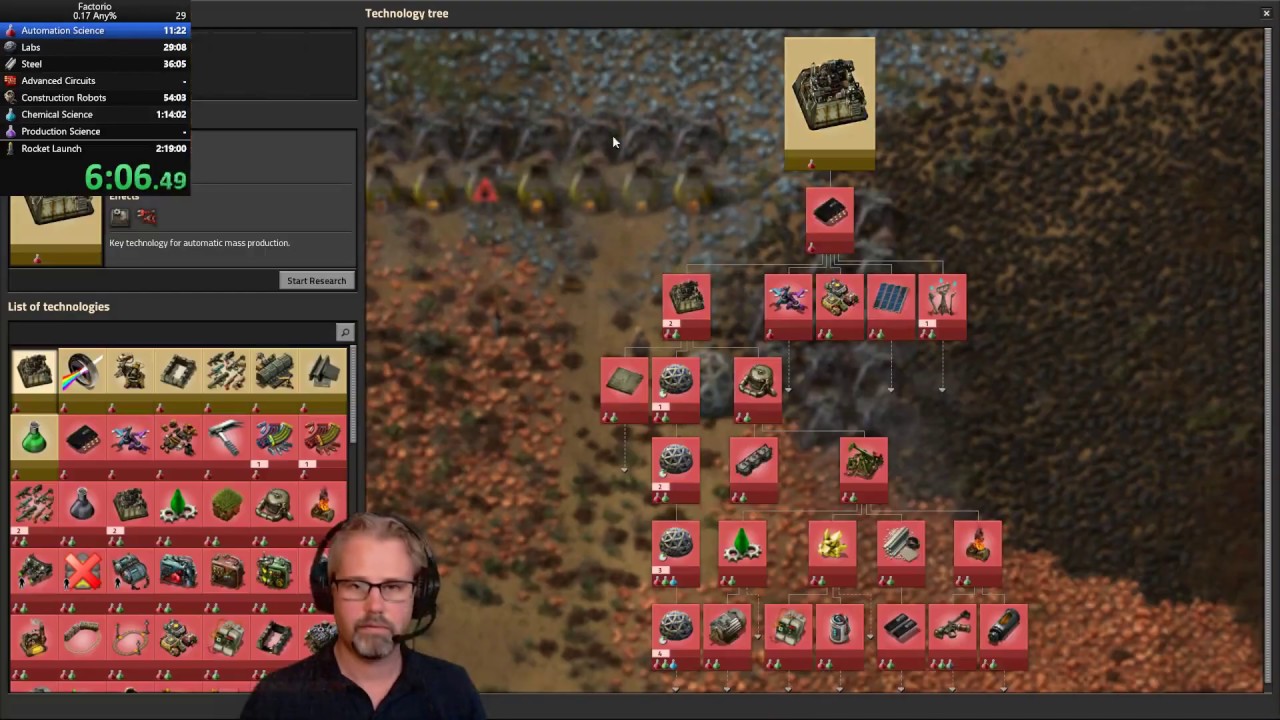The image size is (1280, 720).
Task: Click the Electric energy distribution node
Action: 942,307
